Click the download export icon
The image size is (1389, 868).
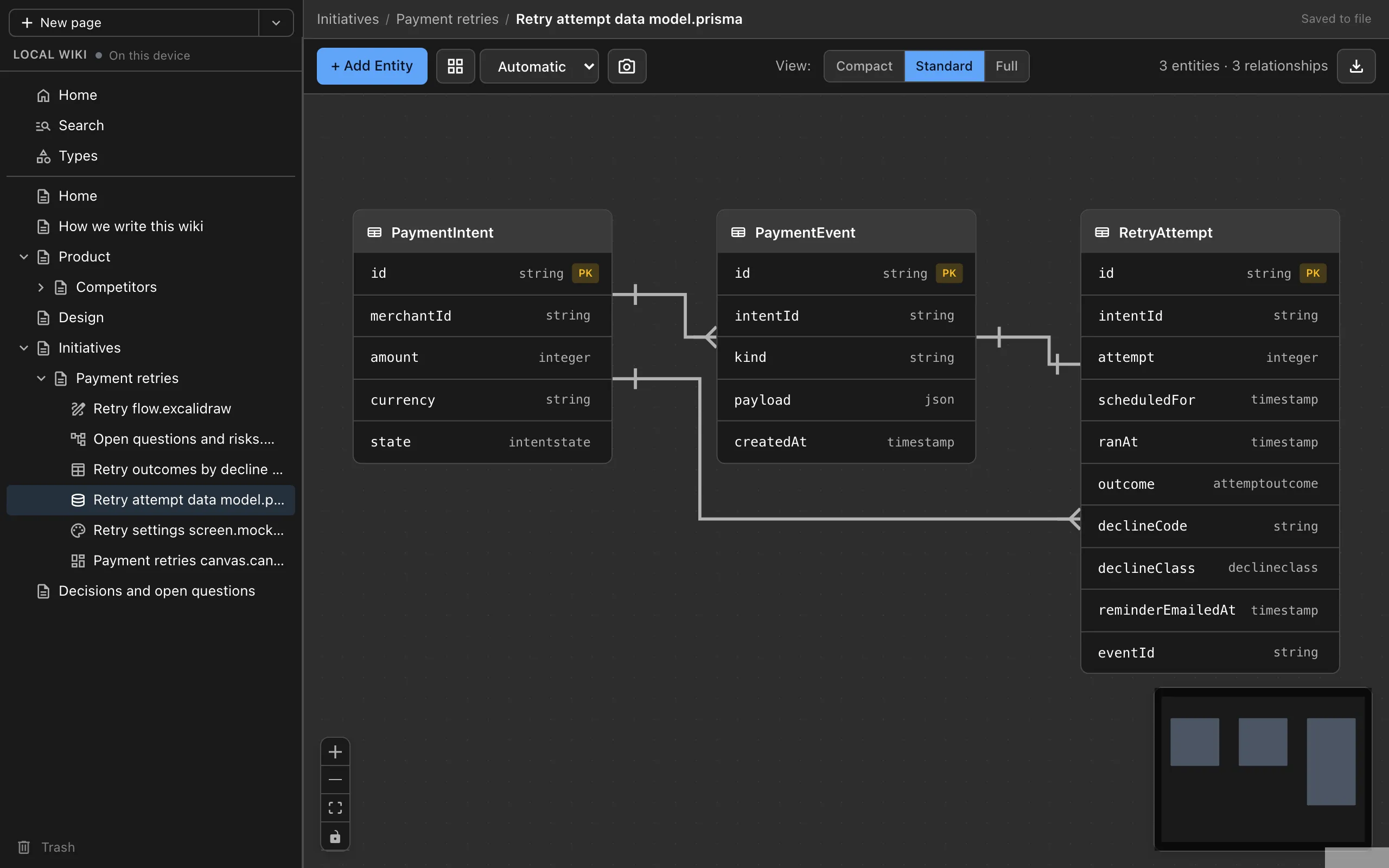click(1356, 66)
